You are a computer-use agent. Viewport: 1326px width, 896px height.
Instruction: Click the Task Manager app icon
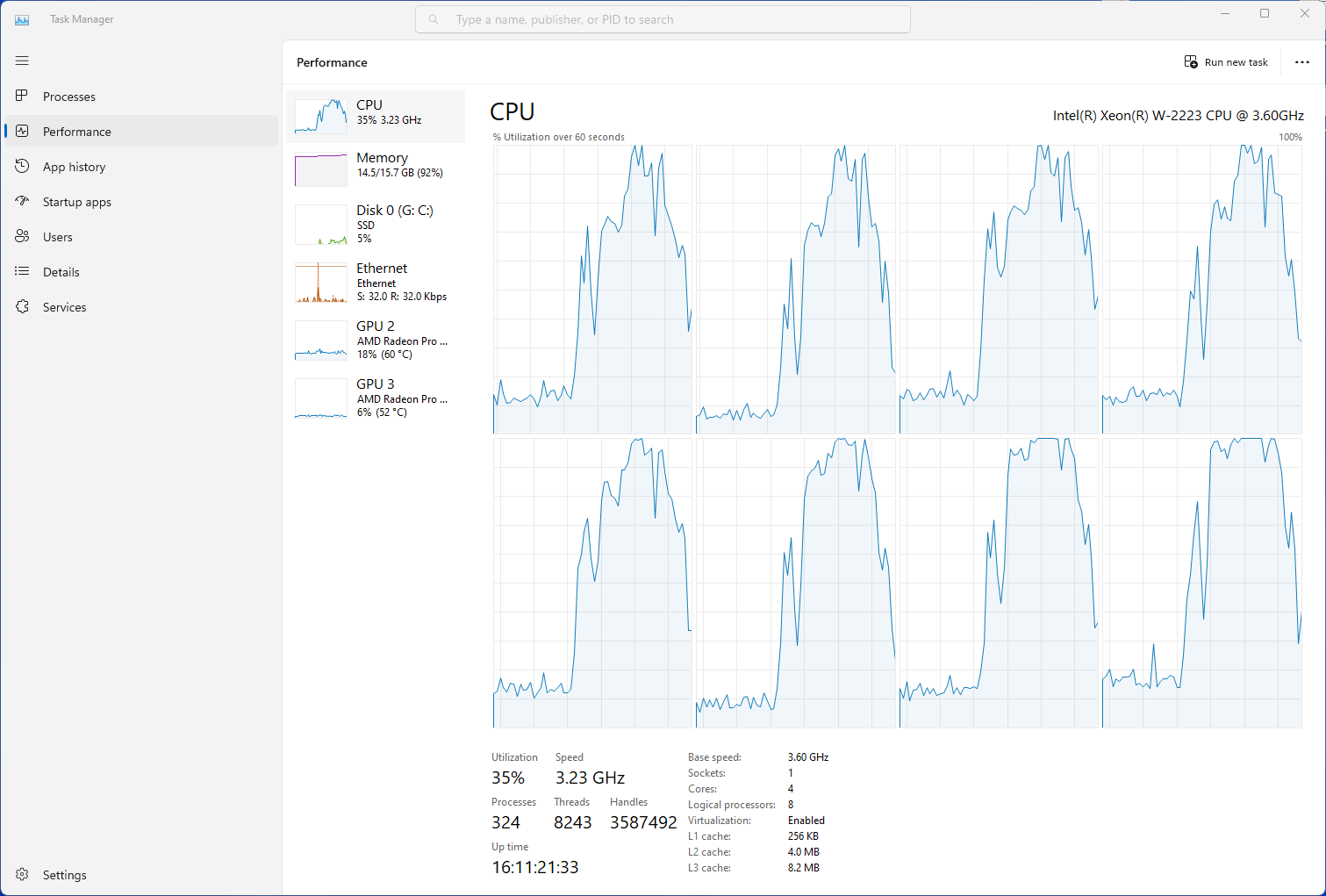tap(22, 19)
